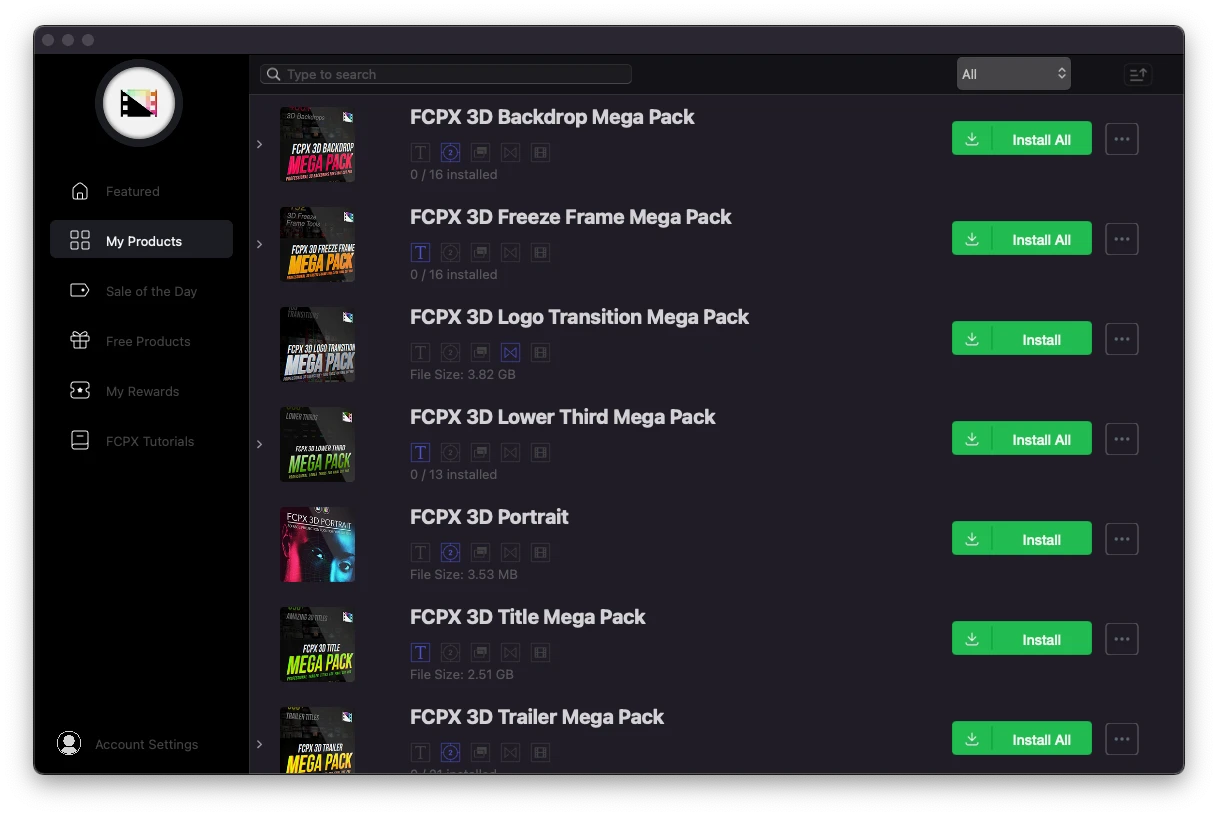Expand the FCPX 3D Backdrop Mega Pack row
The width and height of the screenshot is (1218, 816).
(x=259, y=144)
